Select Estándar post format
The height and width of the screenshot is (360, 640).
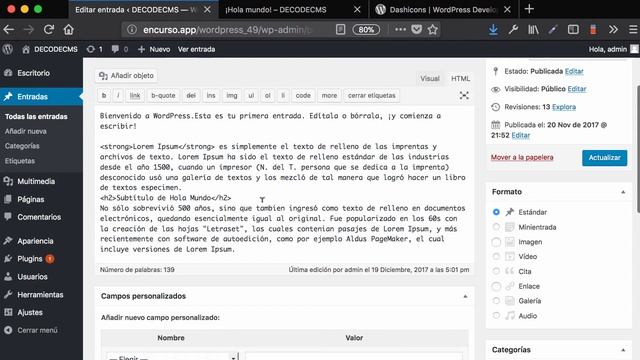[x=496, y=212]
